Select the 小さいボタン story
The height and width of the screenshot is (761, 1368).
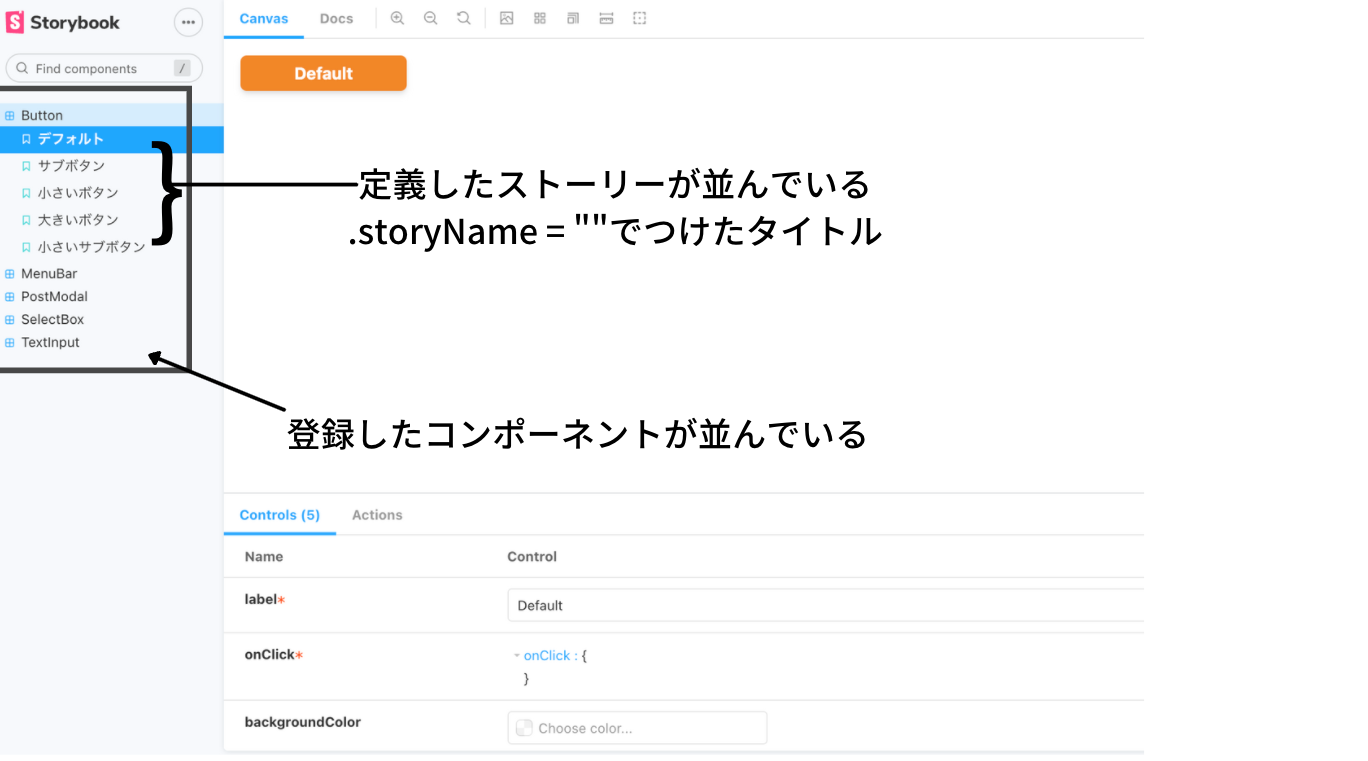click(78, 193)
